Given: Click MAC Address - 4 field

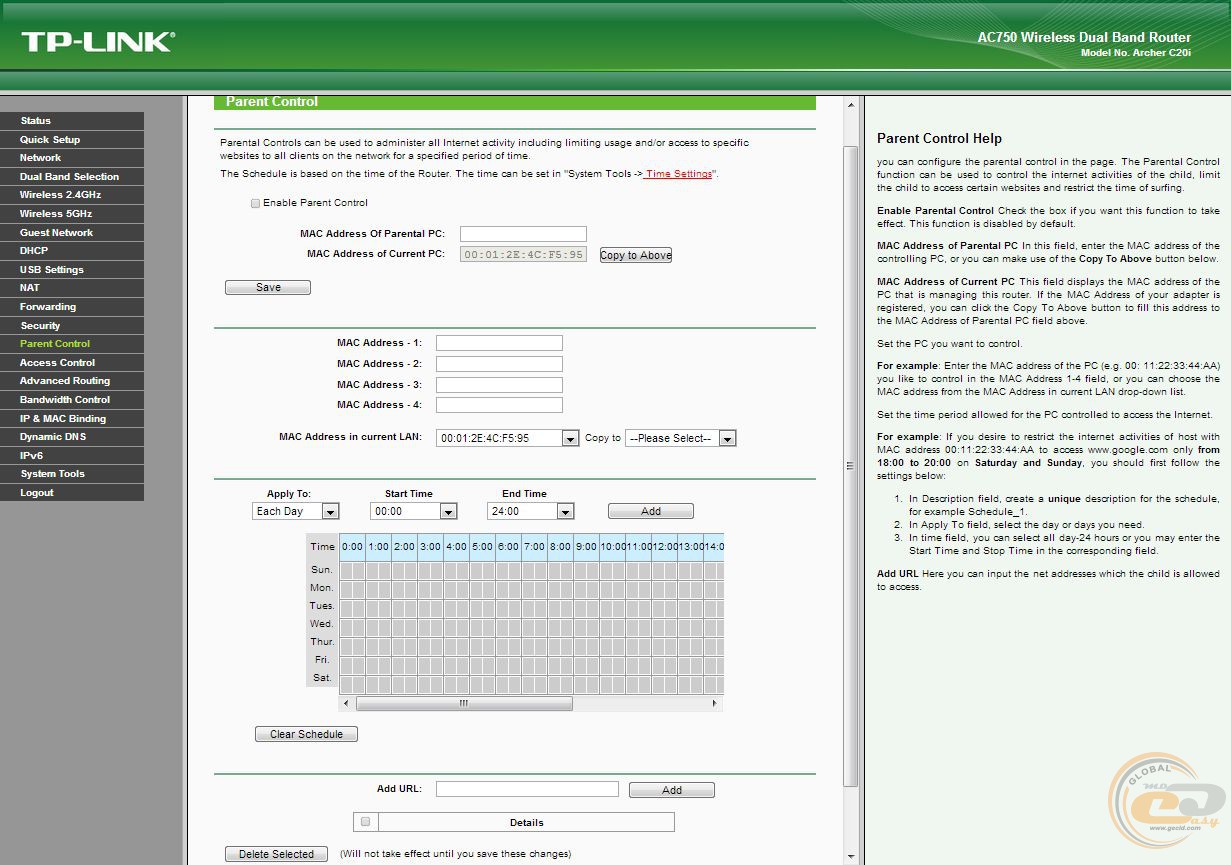Looking at the screenshot, I should click(499, 405).
